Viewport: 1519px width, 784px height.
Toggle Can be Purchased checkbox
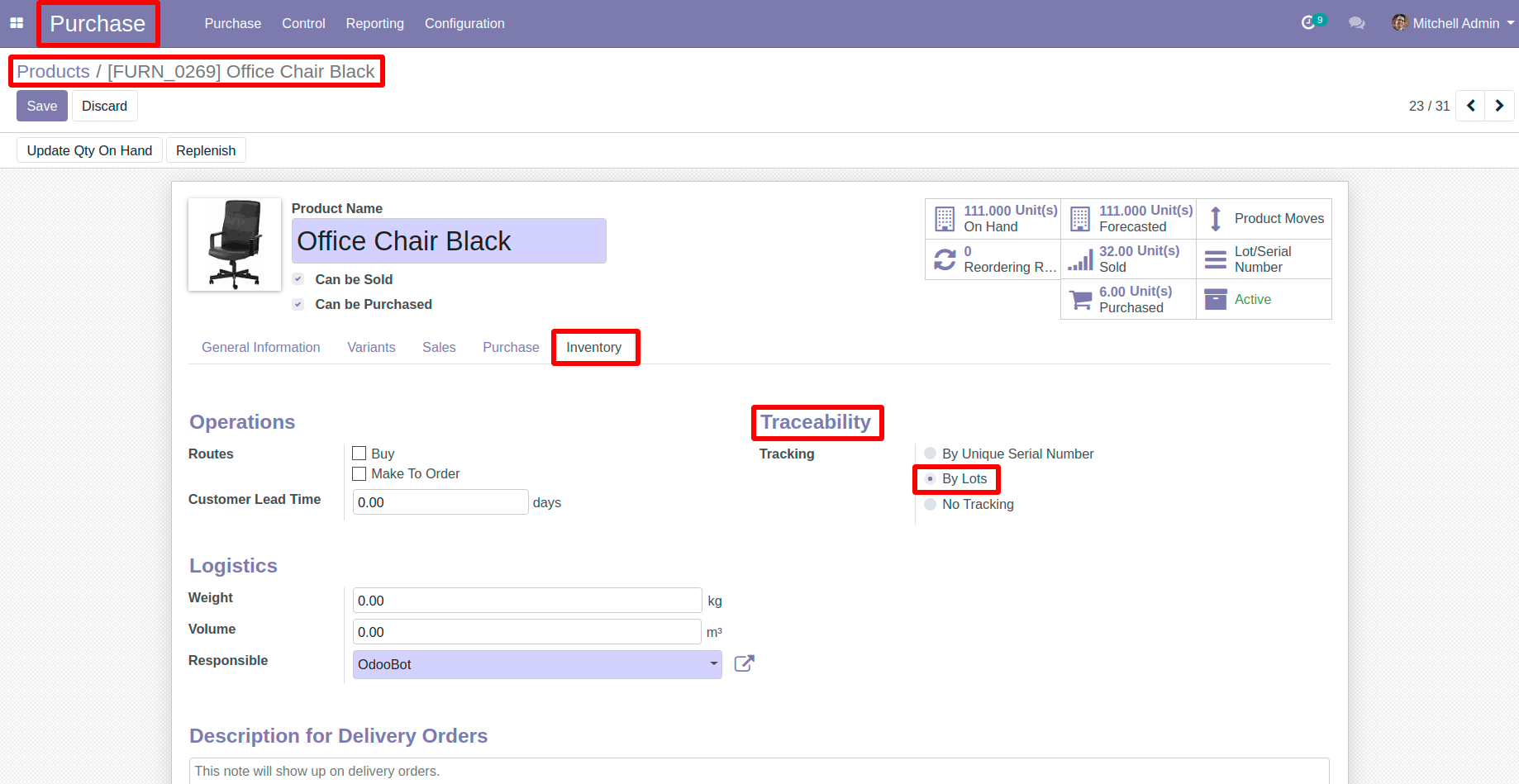pos(298,304)
